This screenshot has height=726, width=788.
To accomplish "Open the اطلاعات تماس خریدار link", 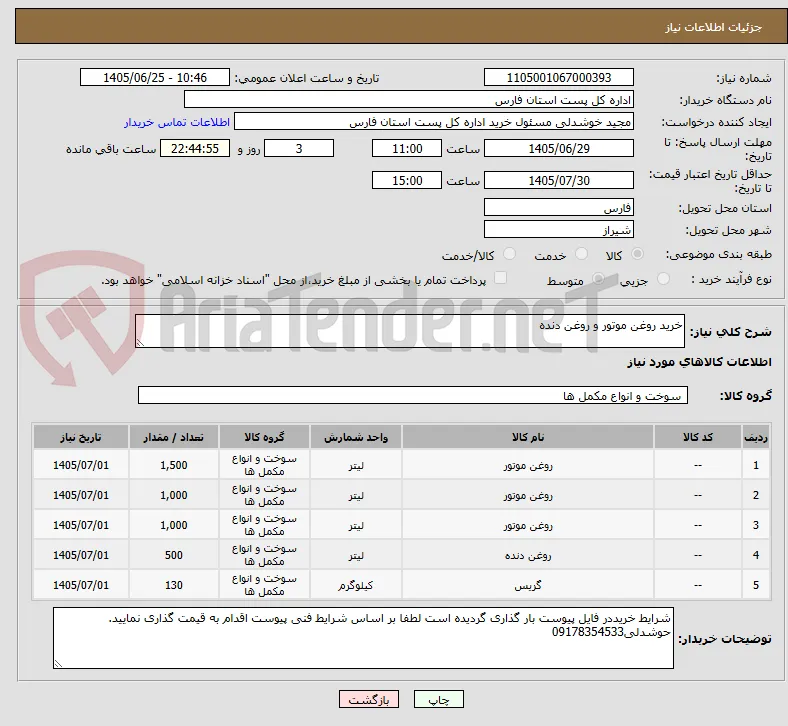I will click(177, 122).
